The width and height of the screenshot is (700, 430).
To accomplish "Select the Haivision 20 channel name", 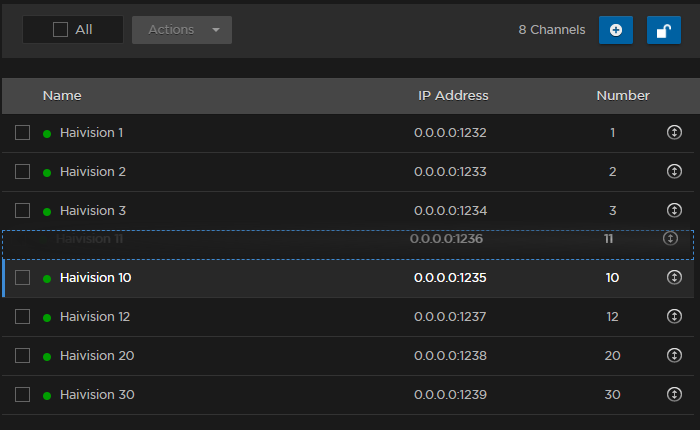I will pos(96,355).
